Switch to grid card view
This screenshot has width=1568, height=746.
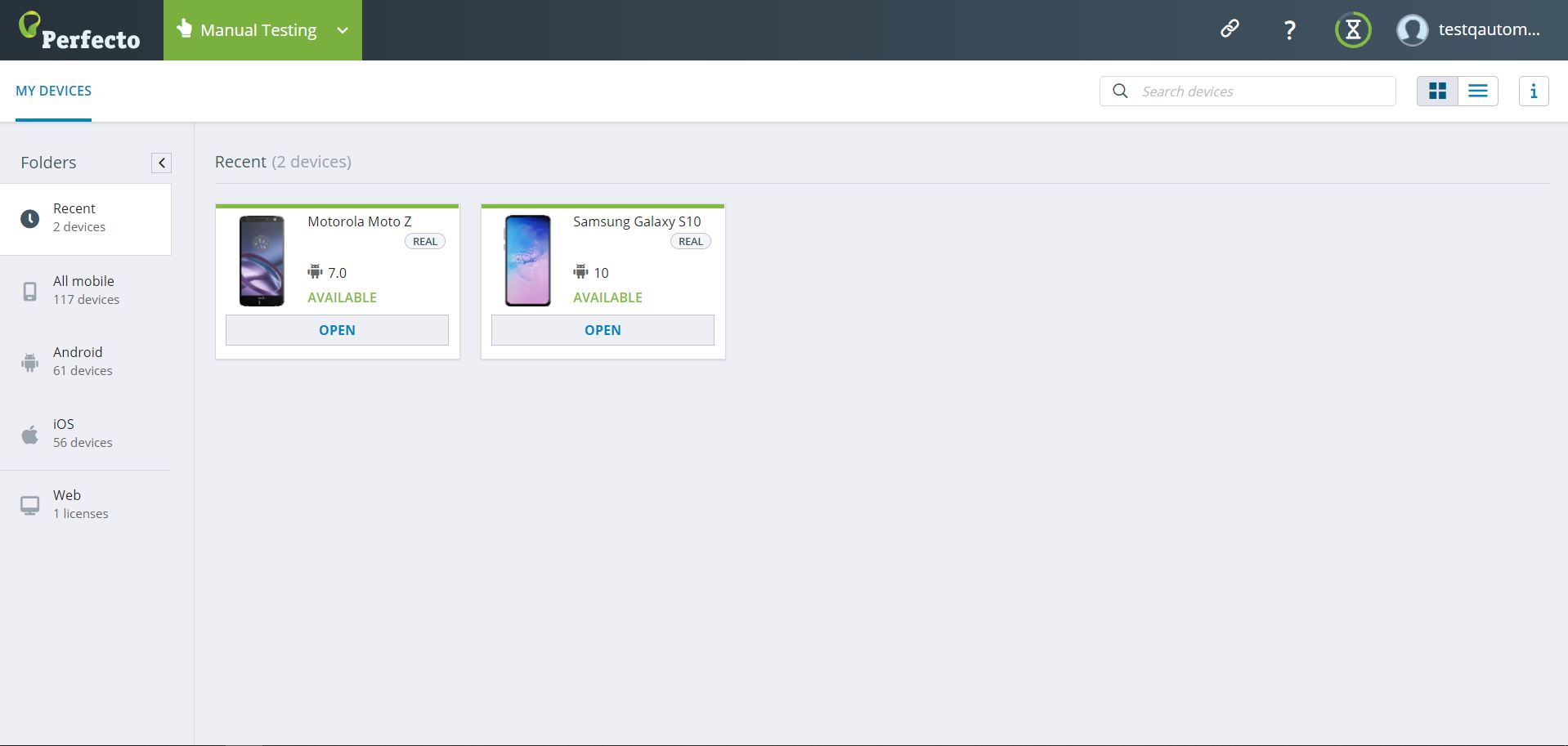coord(1437,91)
